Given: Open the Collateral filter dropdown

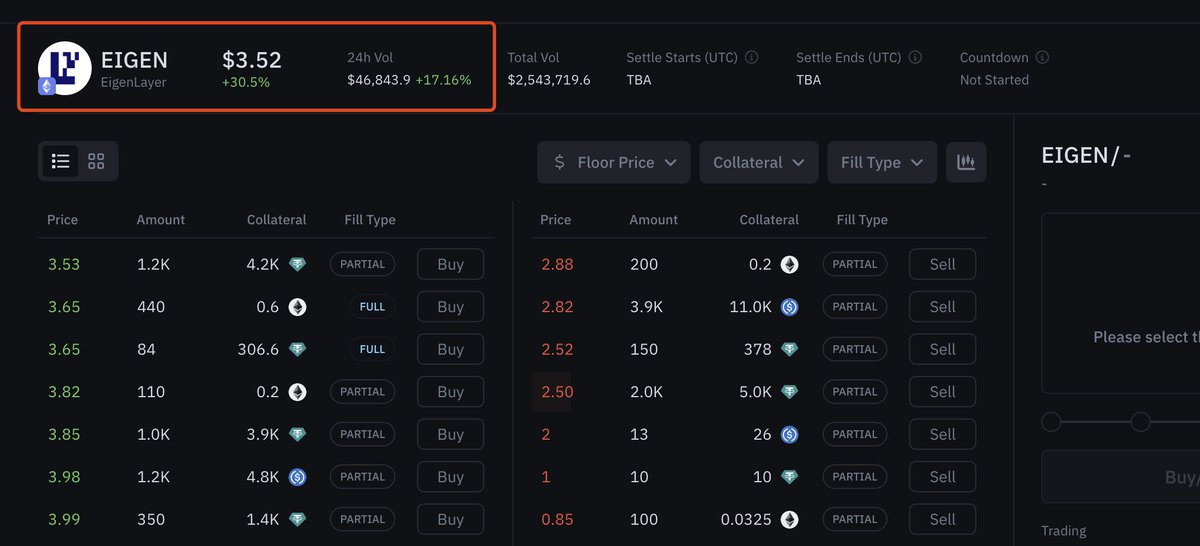Looking at the screenshot, I should pyautogui.click(x=758, y=162).
